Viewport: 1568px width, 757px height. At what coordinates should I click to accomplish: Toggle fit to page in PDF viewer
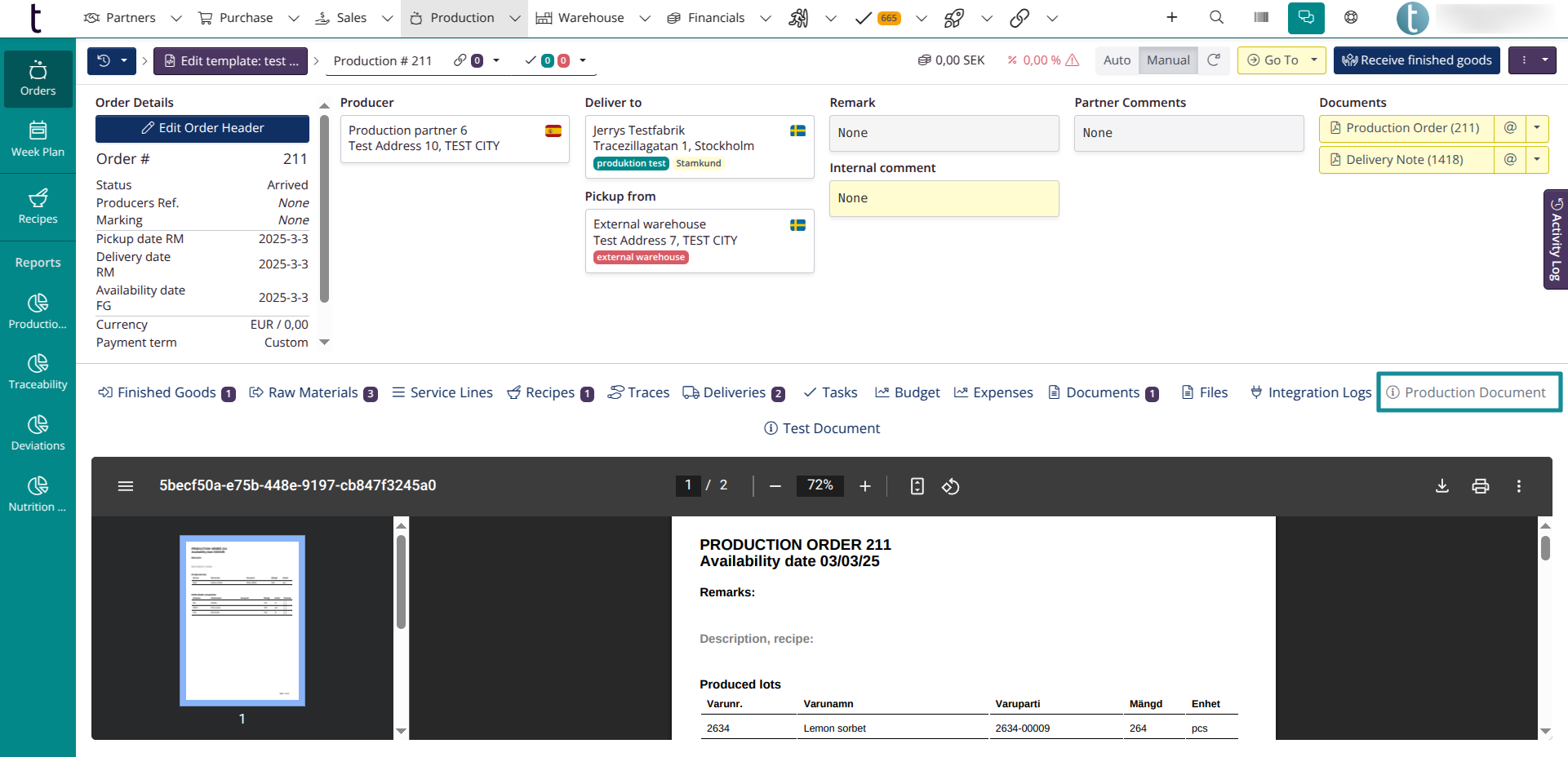click(x=917, y=486)
